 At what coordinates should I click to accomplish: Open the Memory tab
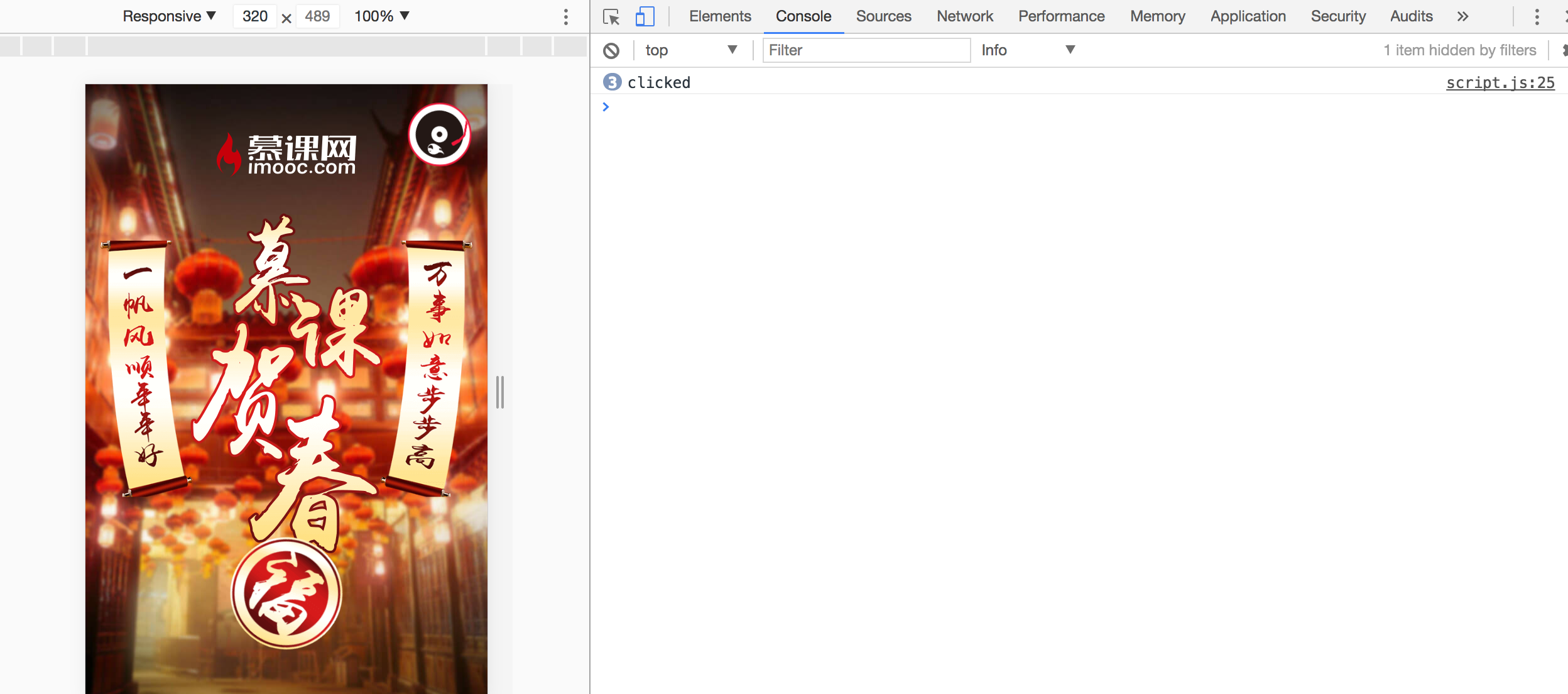pos(1158,16)
